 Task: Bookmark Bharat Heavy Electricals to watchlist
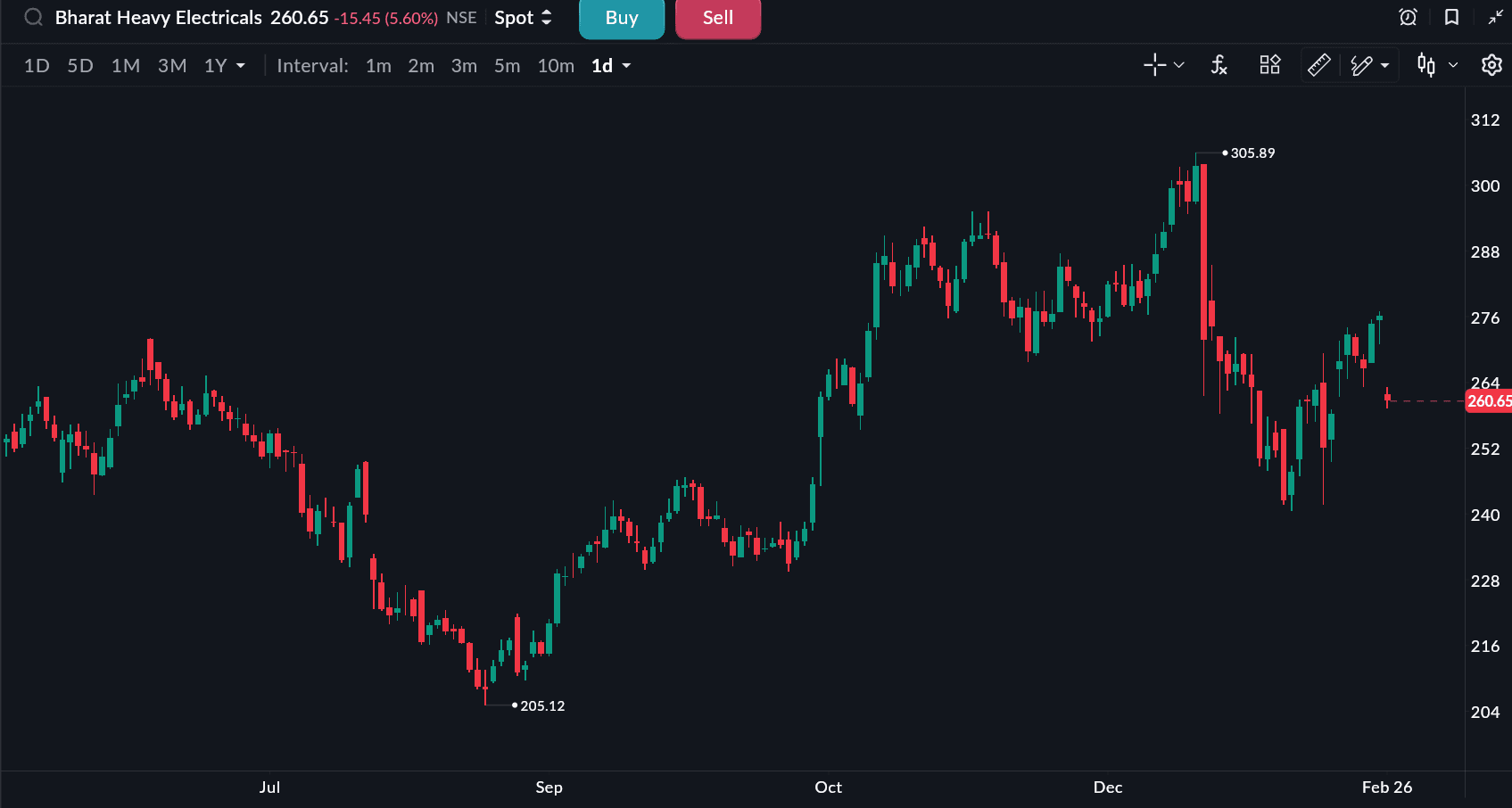tap(1451, 18)
